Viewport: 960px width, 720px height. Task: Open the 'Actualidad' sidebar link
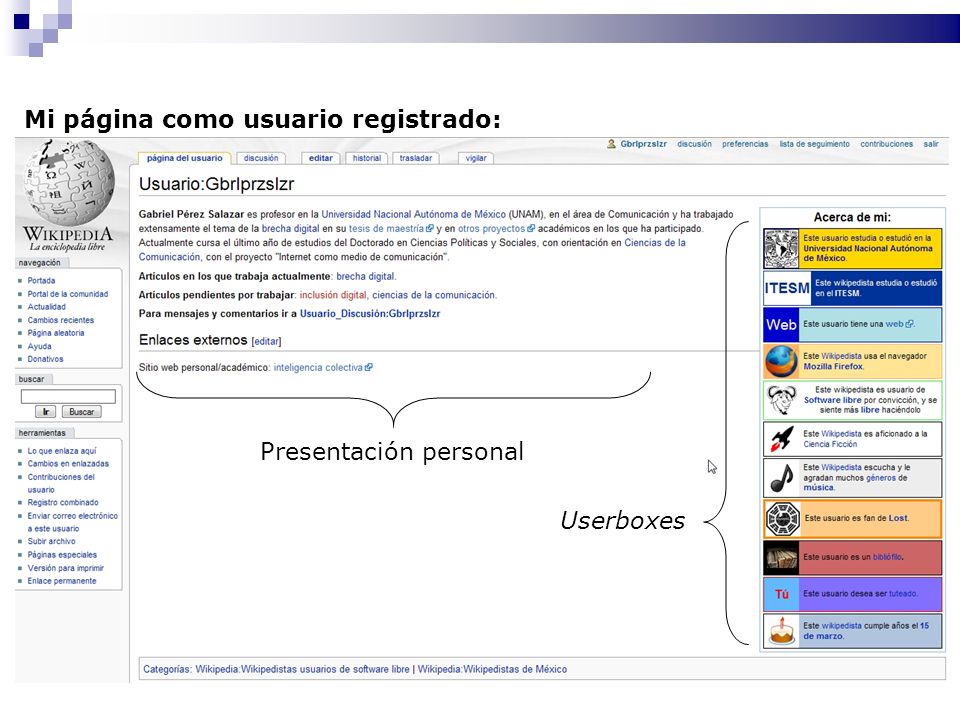pos(46,307)
